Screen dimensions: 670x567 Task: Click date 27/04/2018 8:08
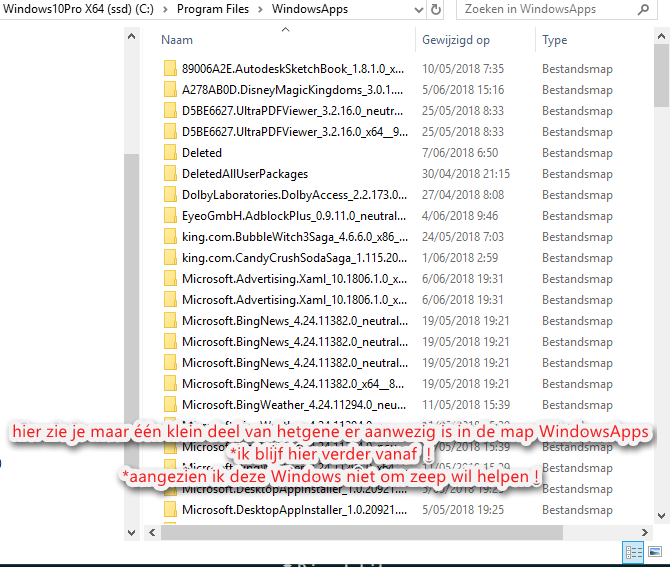pyautogui.click(x=463, y=194)
